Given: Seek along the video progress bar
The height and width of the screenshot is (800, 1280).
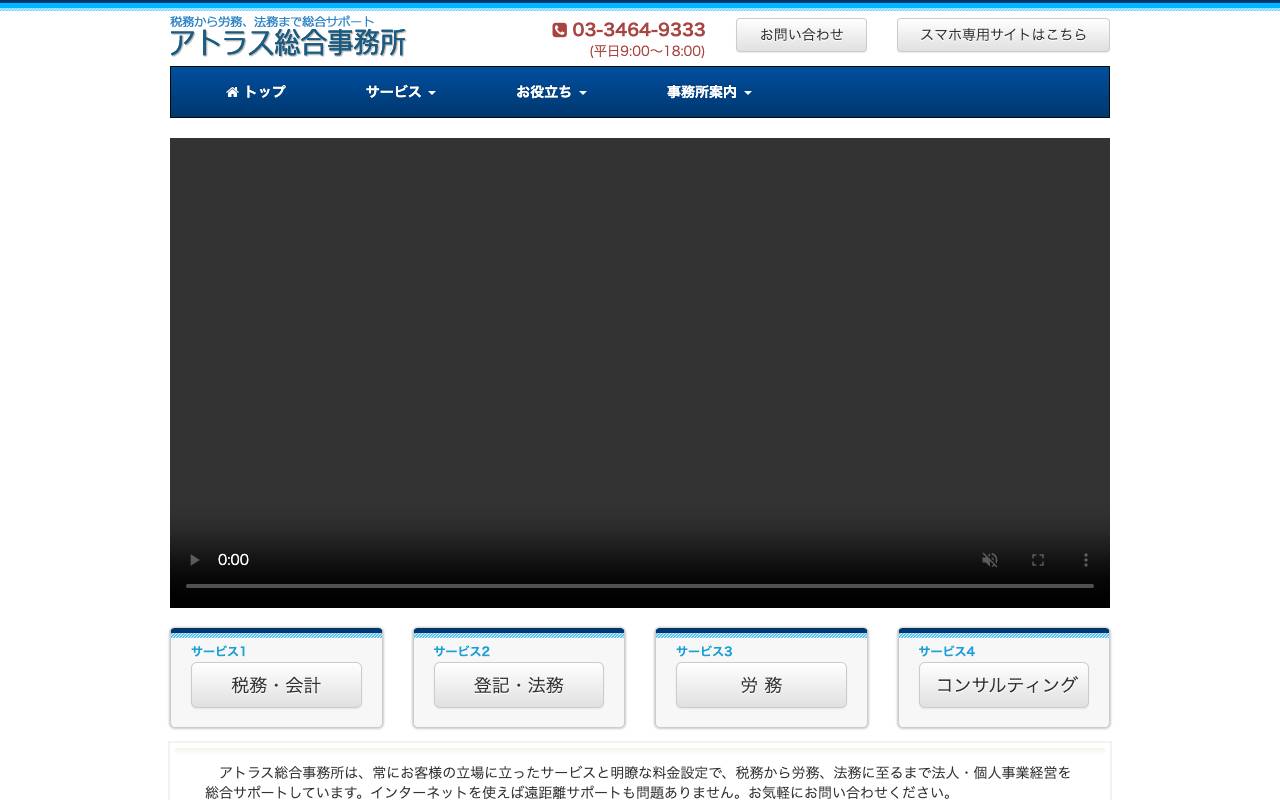Looking at the screenshot, I should point(640,585).
